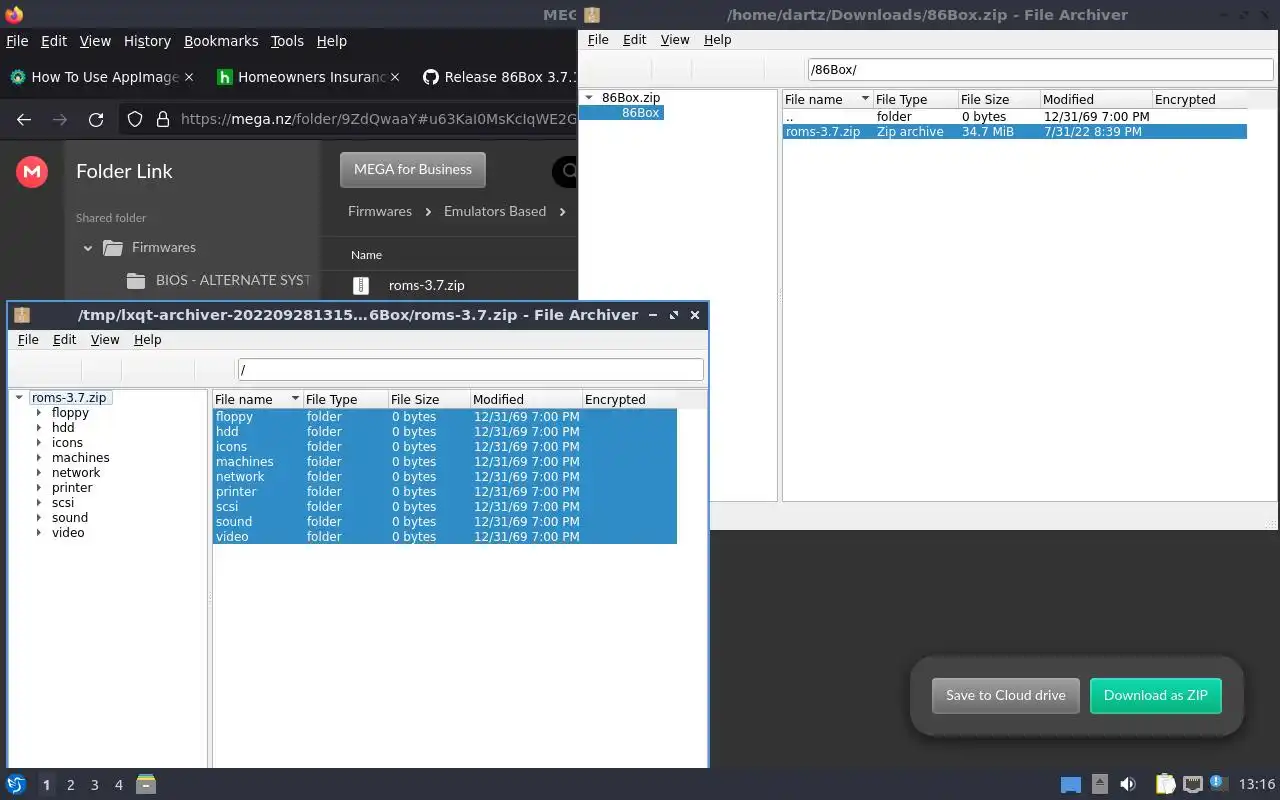Click the red MEGA logo
The height and width of the screenshot is (800, 1280).
32,172
